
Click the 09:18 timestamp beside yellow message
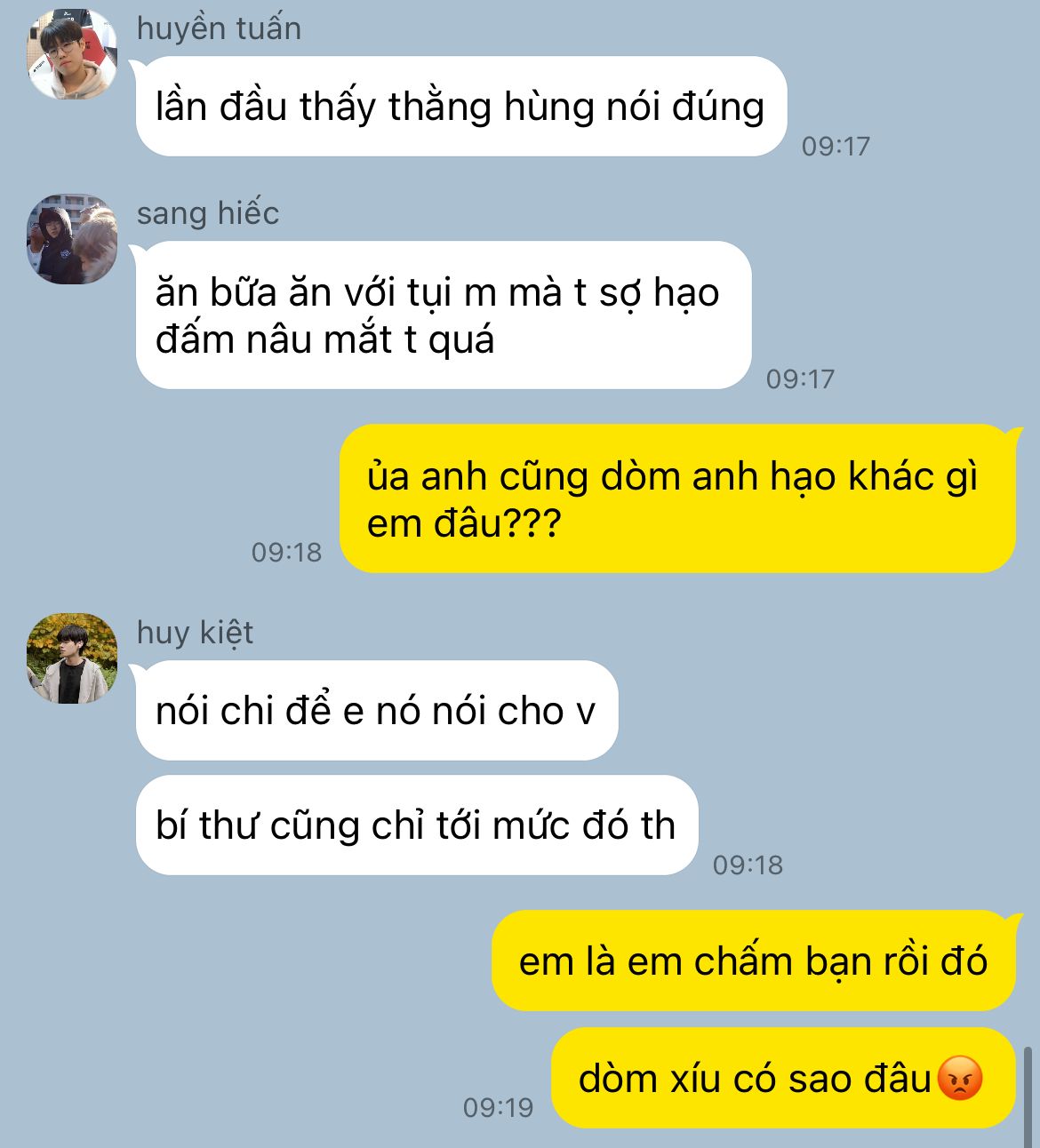tap(286, 553)
